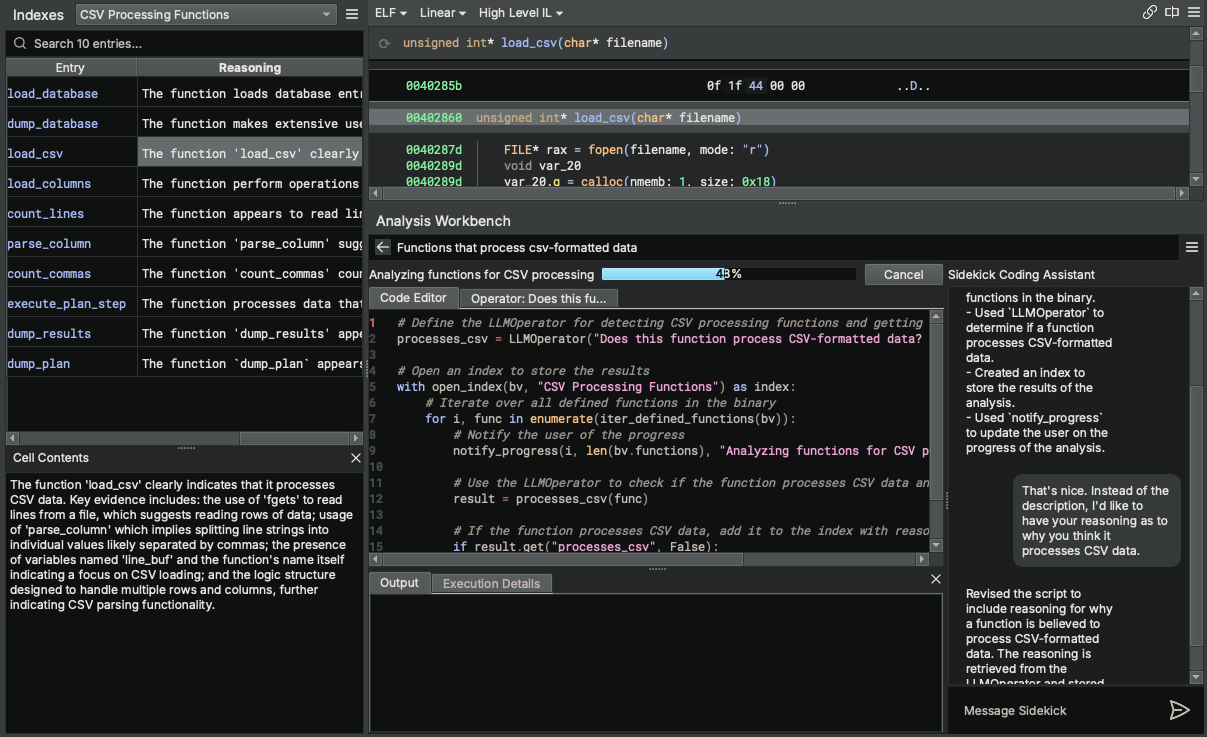Select the parse_column entry
This screenshot has width=1207, height=737.
[x=71, y=243]
